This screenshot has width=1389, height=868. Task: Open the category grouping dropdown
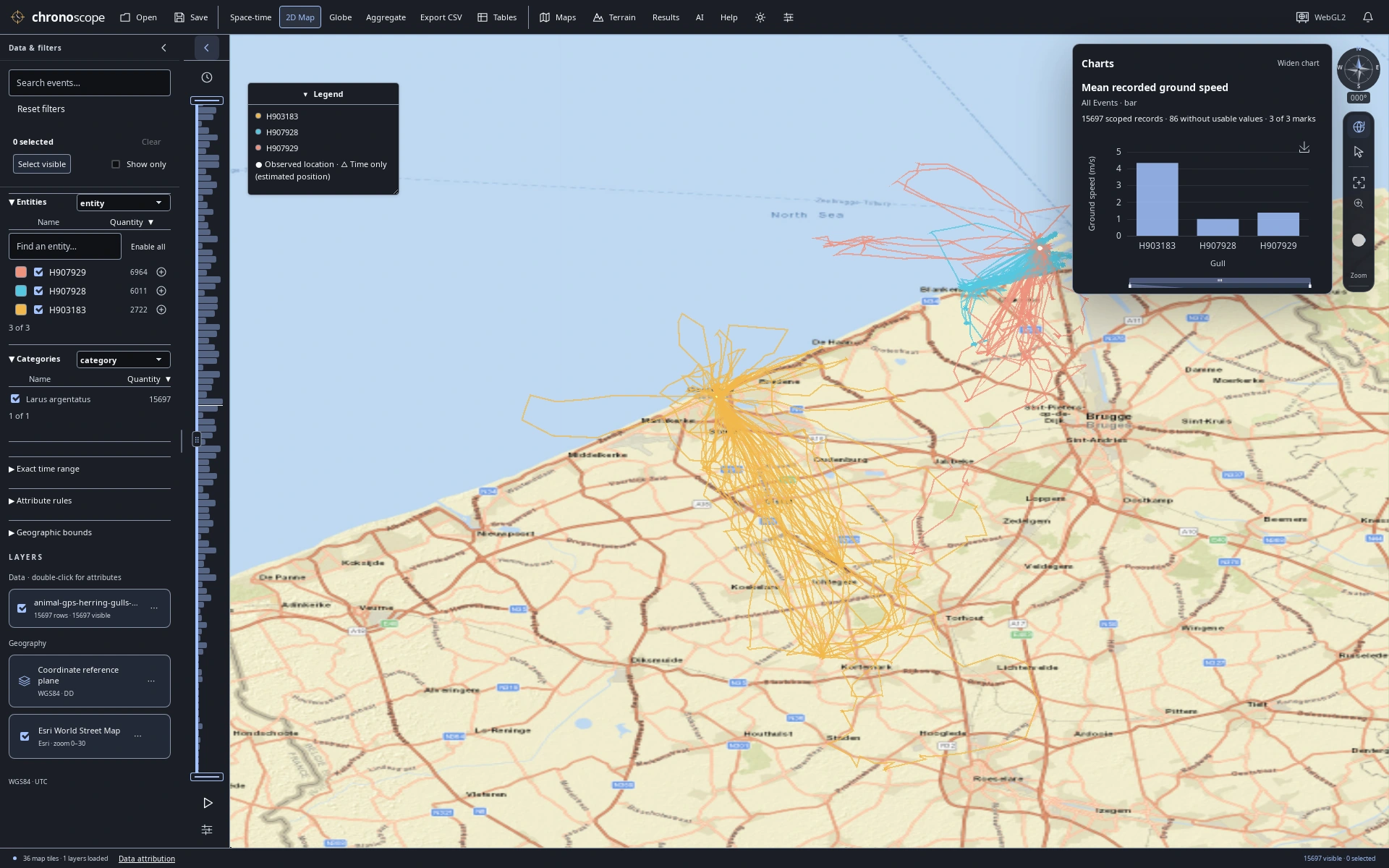(123, 359)
